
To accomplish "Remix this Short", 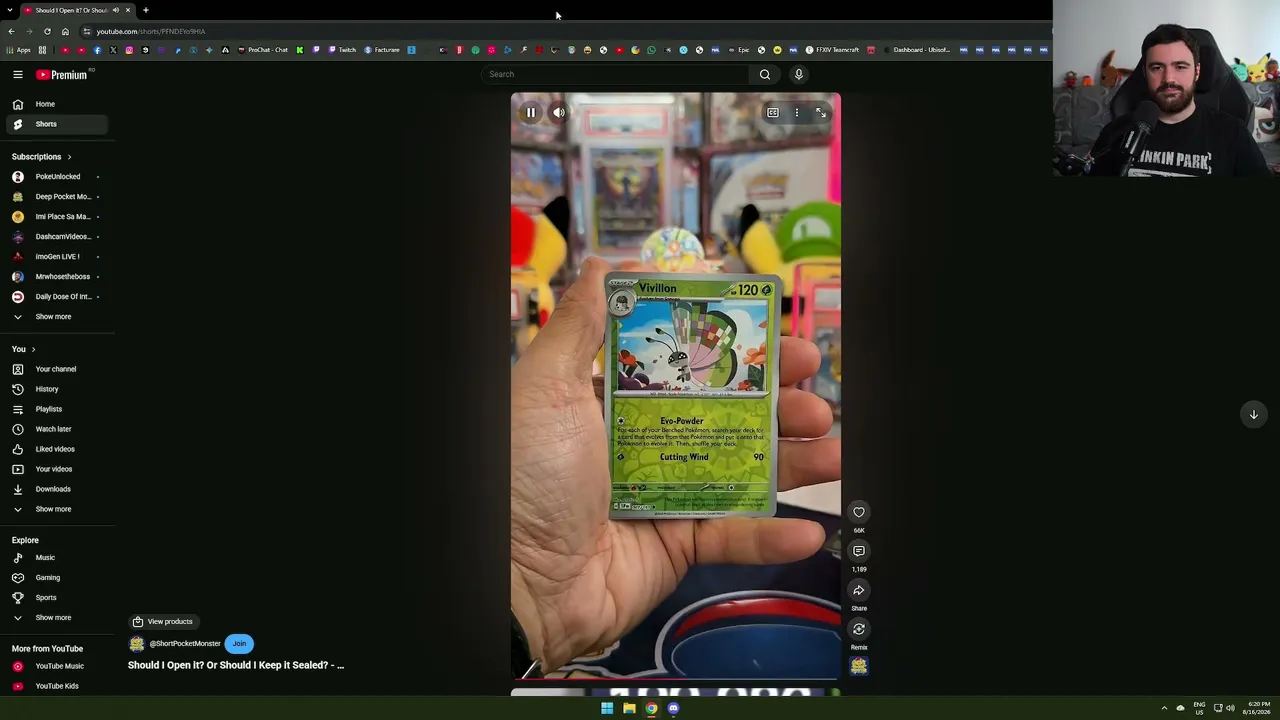I will [x=859, y=629].
